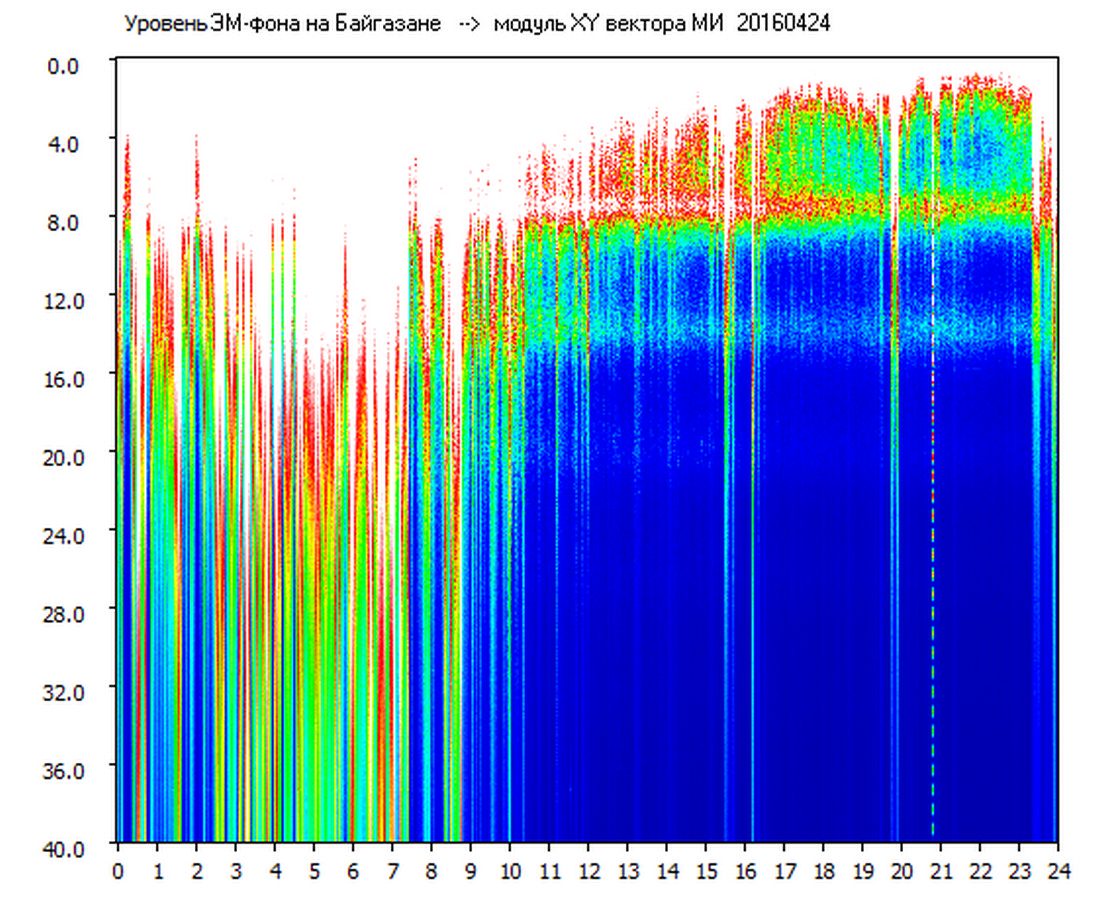Click hour 24 at the time axis end
The height and width of the screenshot is (900, 1096).
point(1057,872)
